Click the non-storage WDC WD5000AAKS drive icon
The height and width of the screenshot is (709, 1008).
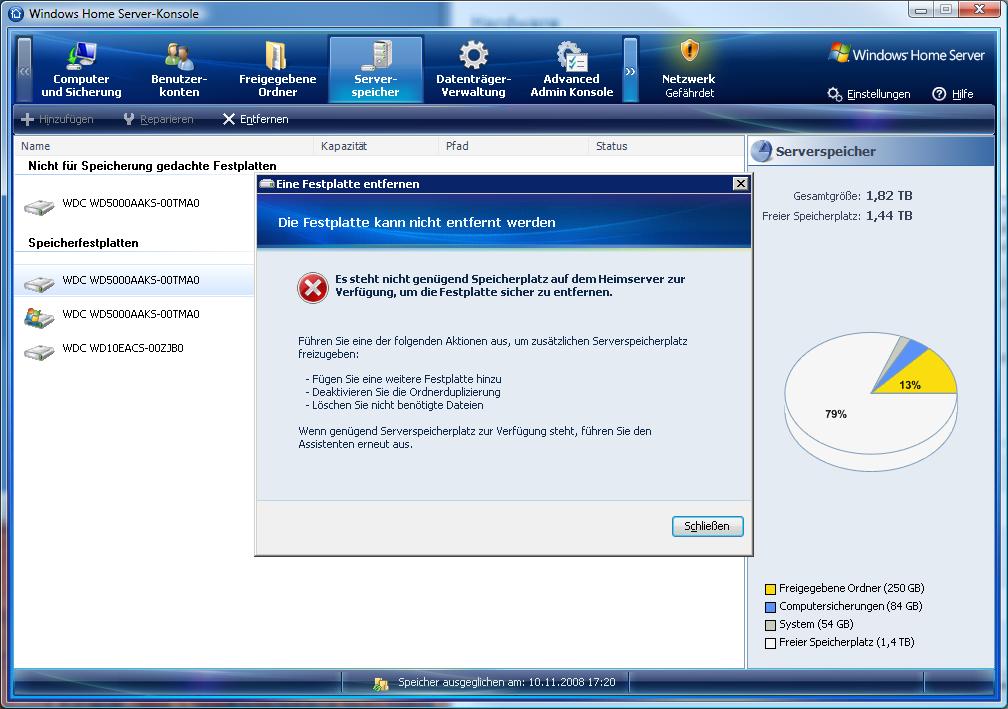click(x=39, y=207)
